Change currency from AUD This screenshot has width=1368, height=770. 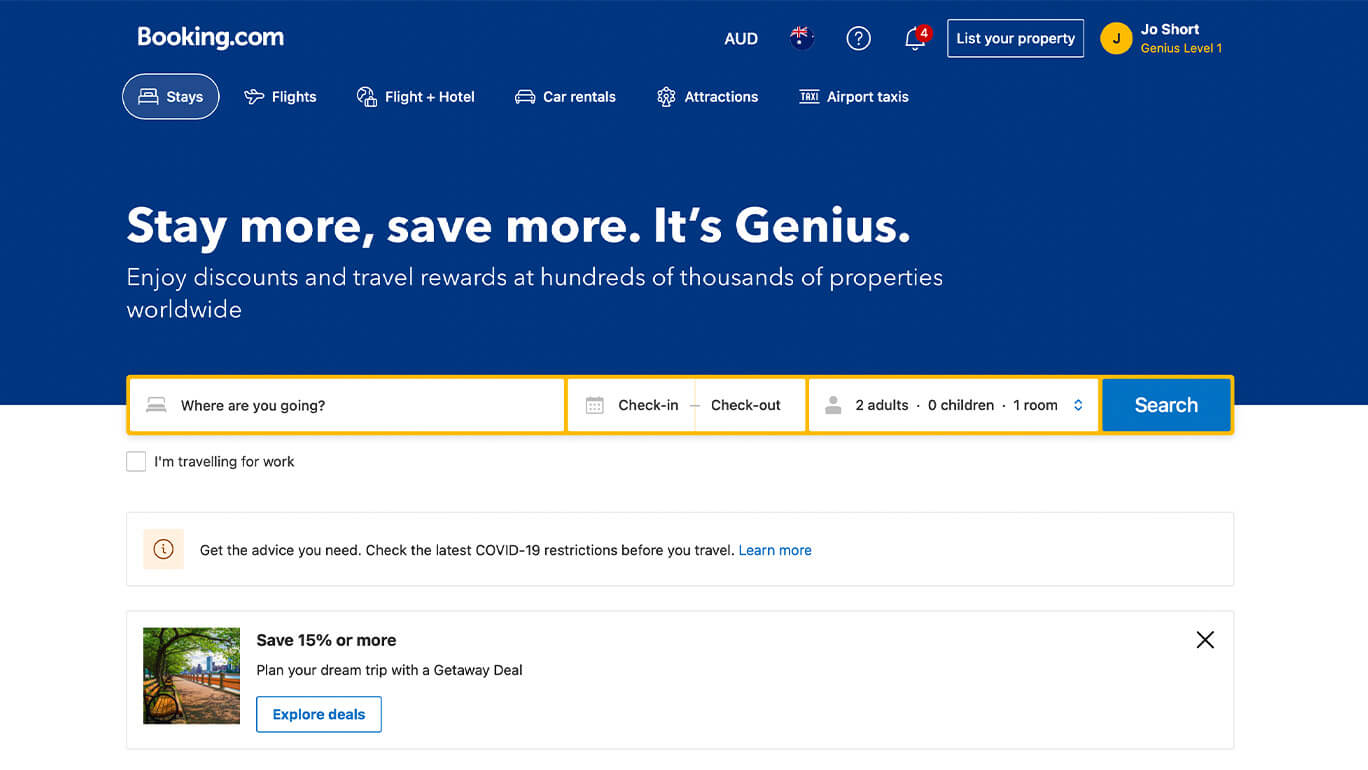pyautogui.click(x=741, y=39)
